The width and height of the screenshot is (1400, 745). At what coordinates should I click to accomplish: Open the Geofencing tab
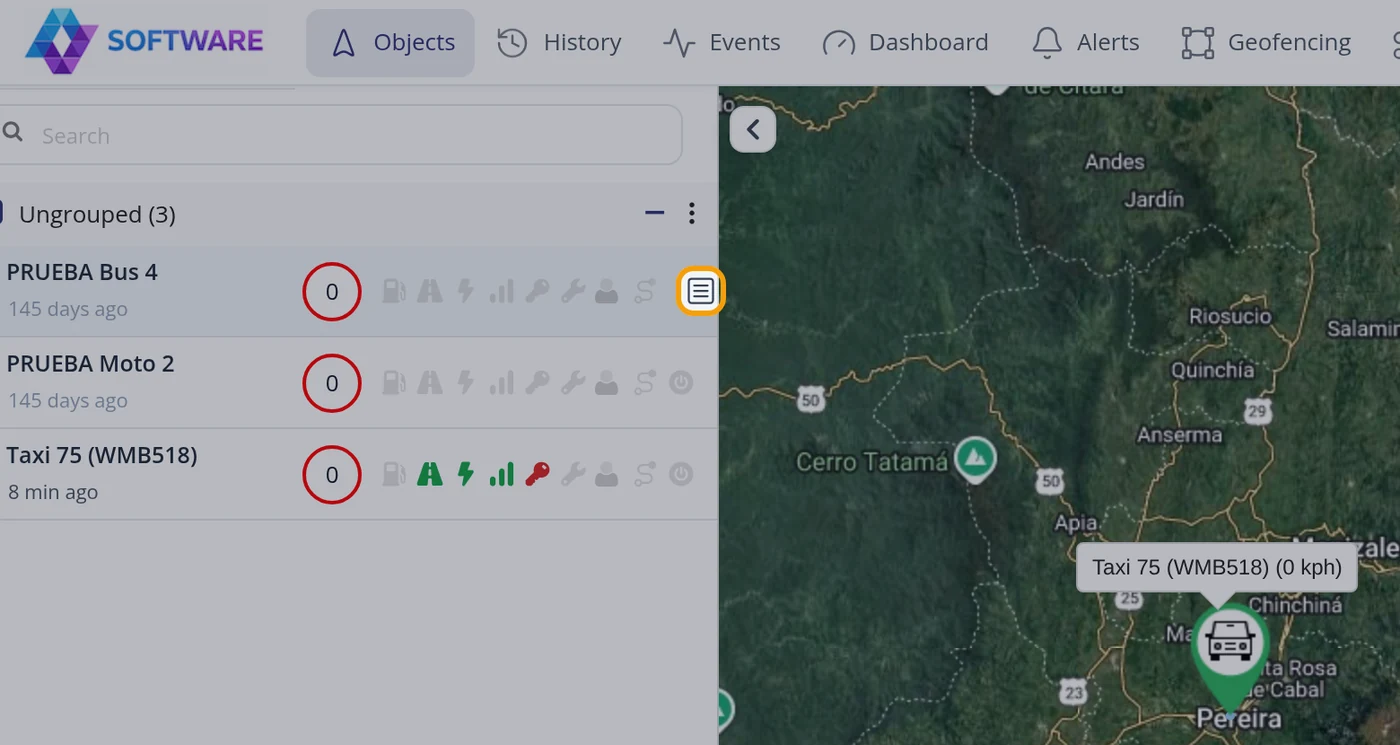(x=1266, y=43)
